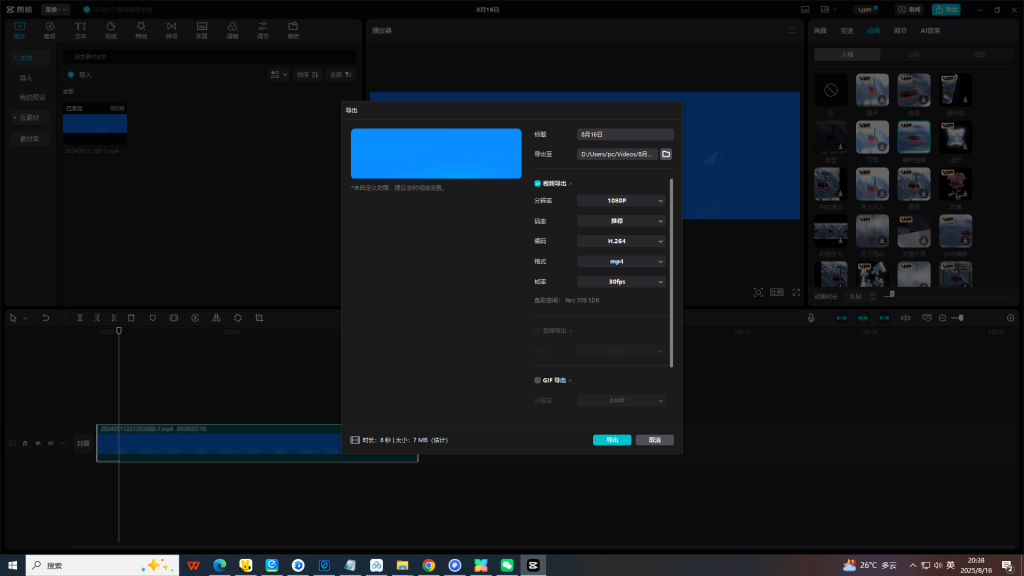Expand the 分辨率 1080P resolution dropdown

[x=621, y=201]
